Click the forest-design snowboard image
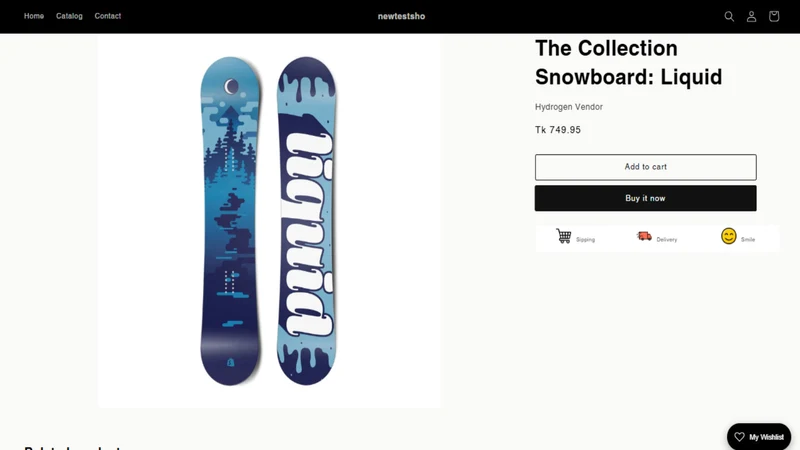This screenshot has width=800, height=450. pyautogui.click(x=231, y=221)
